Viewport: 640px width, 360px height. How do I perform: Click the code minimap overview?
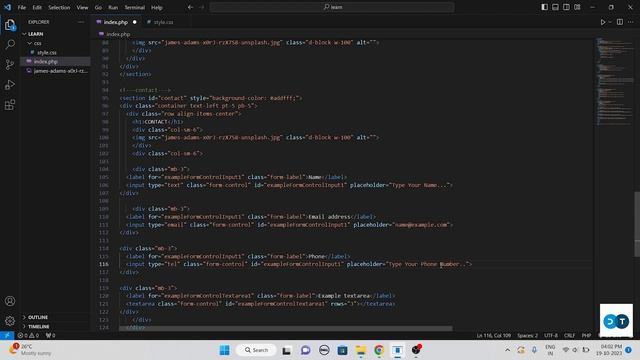pos(614,82)
